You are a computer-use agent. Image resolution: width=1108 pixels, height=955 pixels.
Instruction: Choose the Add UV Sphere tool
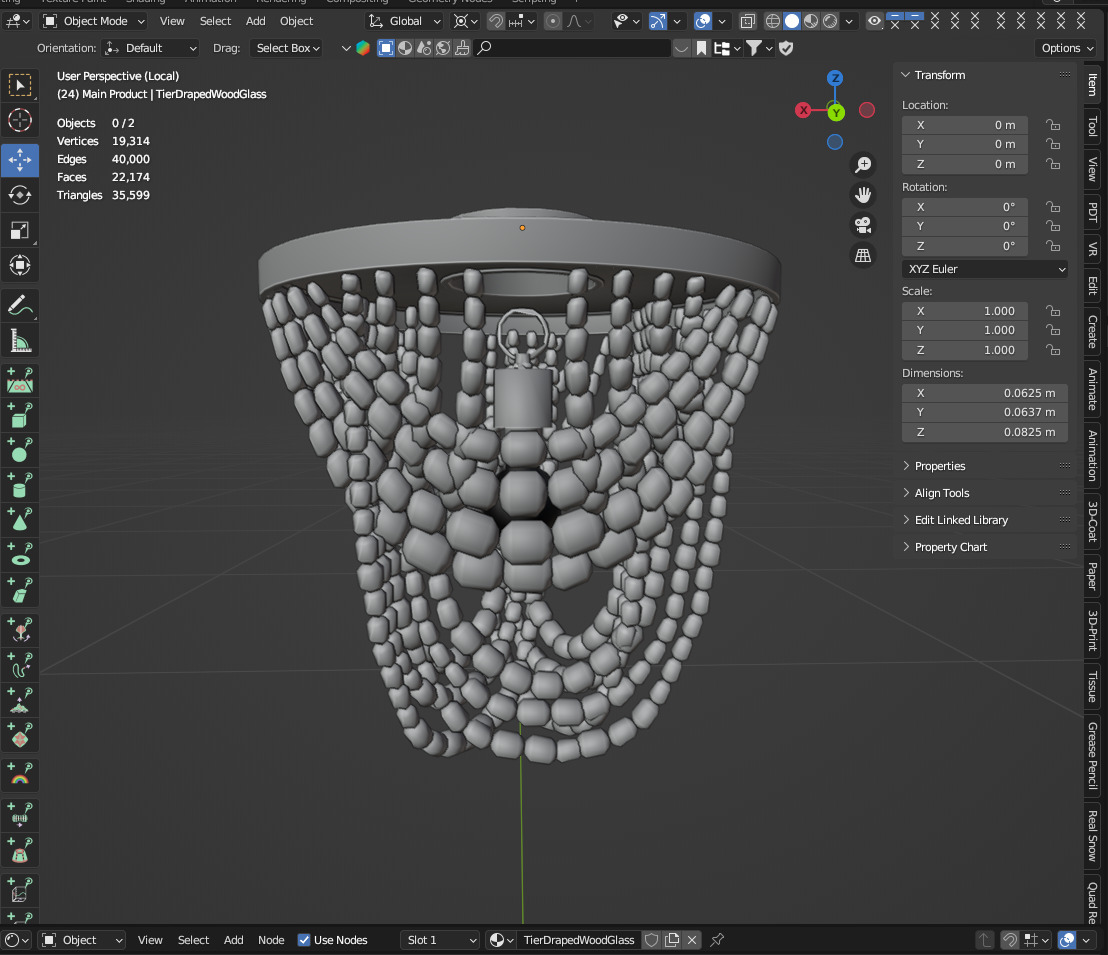[x=20, y=450]
